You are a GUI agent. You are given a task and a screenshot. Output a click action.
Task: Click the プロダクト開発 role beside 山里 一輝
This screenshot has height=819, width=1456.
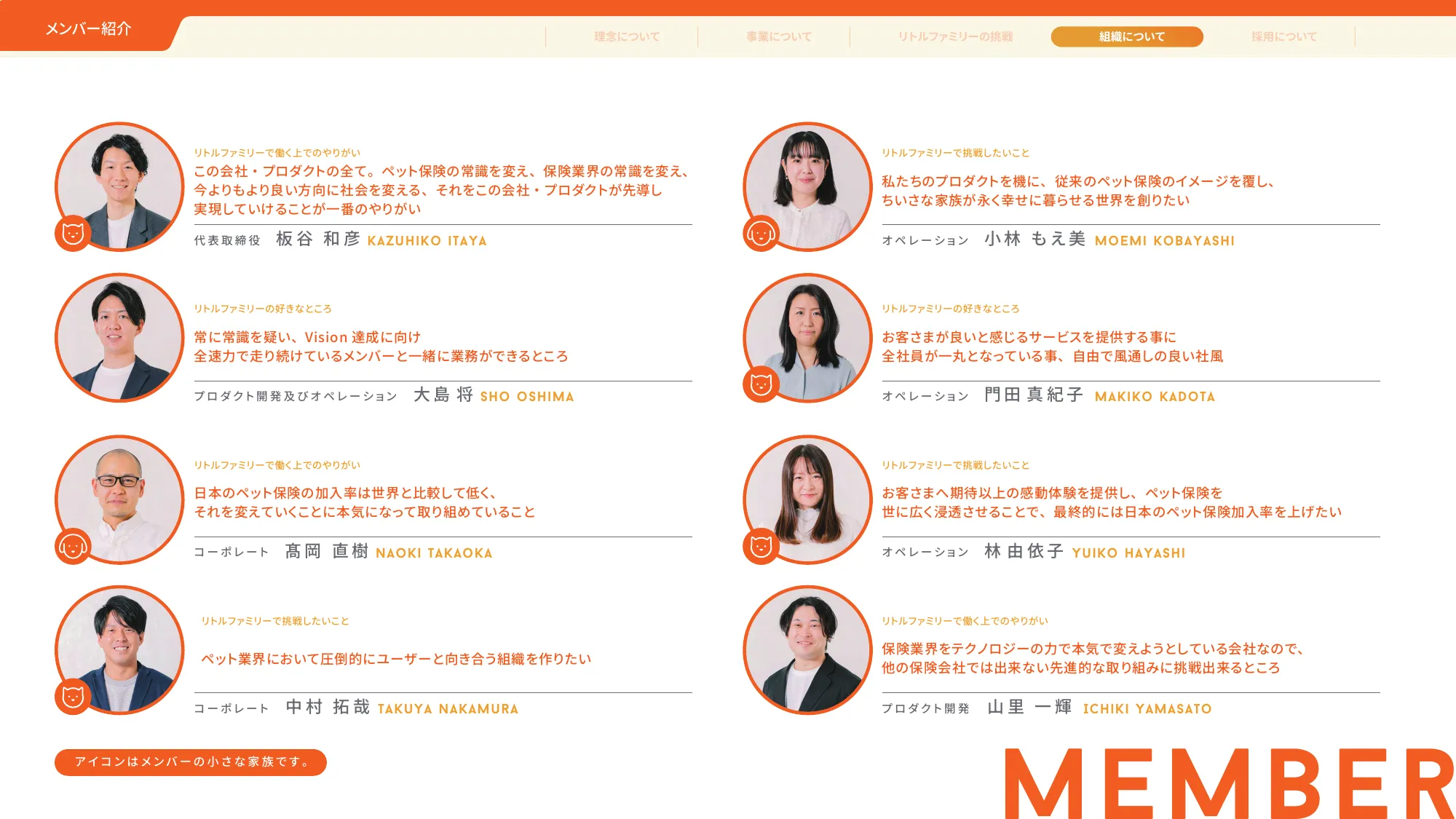pos(925,708)
